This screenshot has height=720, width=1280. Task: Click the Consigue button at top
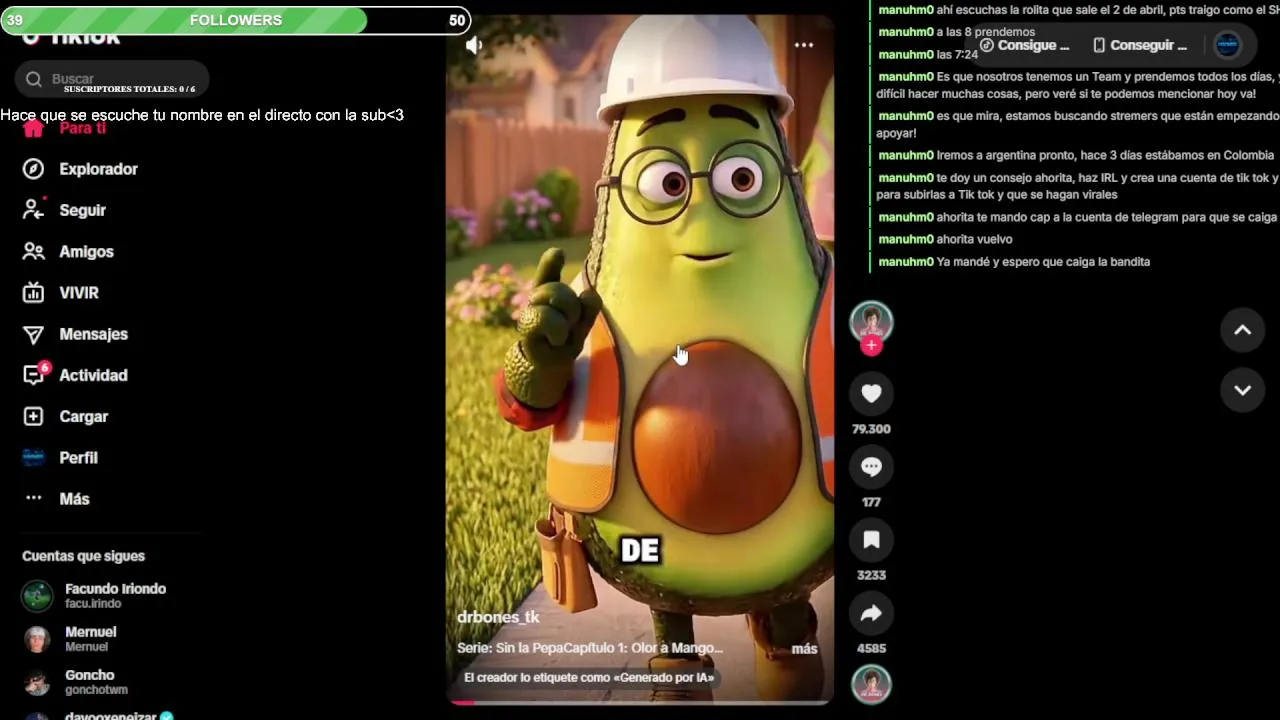coord(1025,45)
